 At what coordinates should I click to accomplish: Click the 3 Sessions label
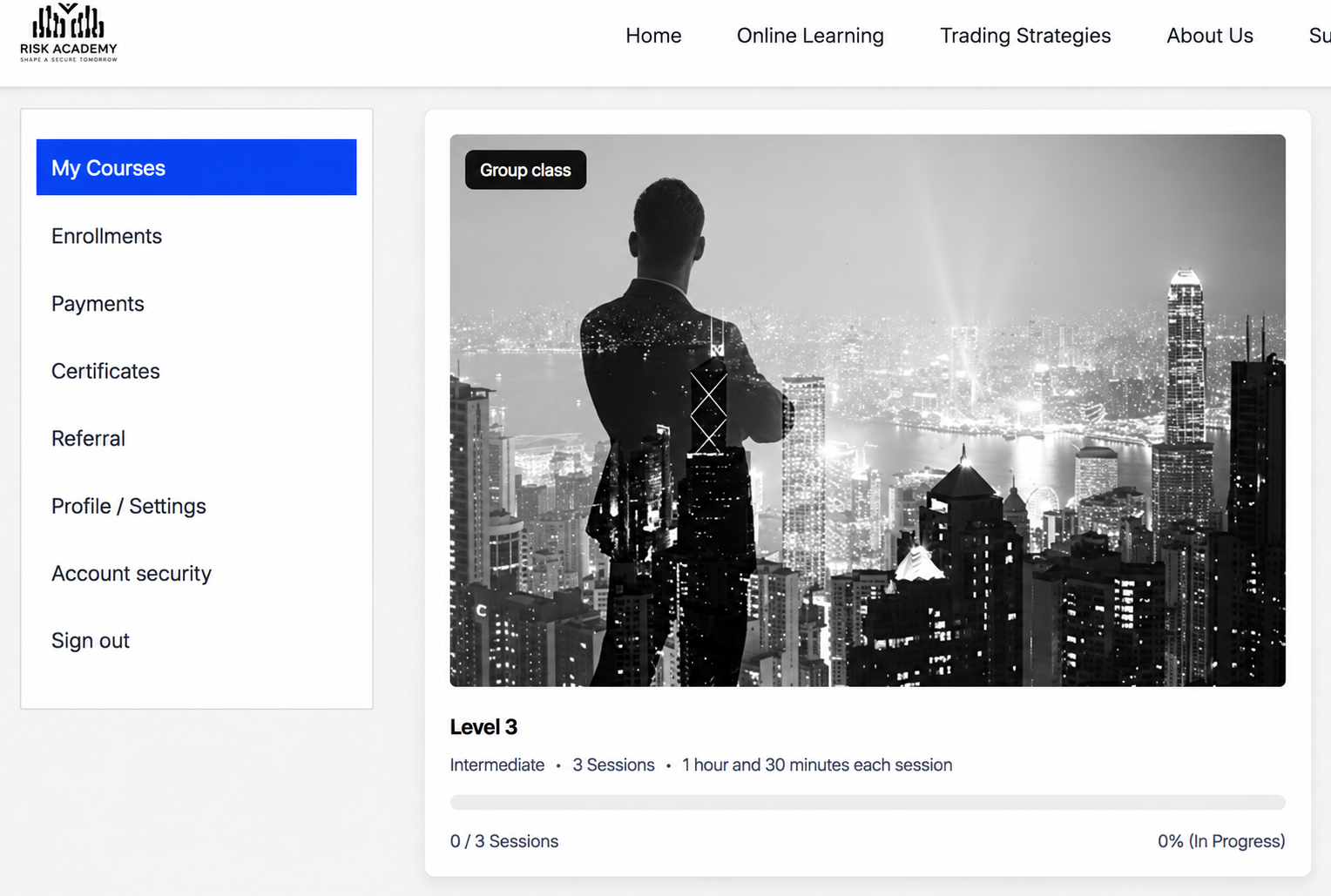613,765
